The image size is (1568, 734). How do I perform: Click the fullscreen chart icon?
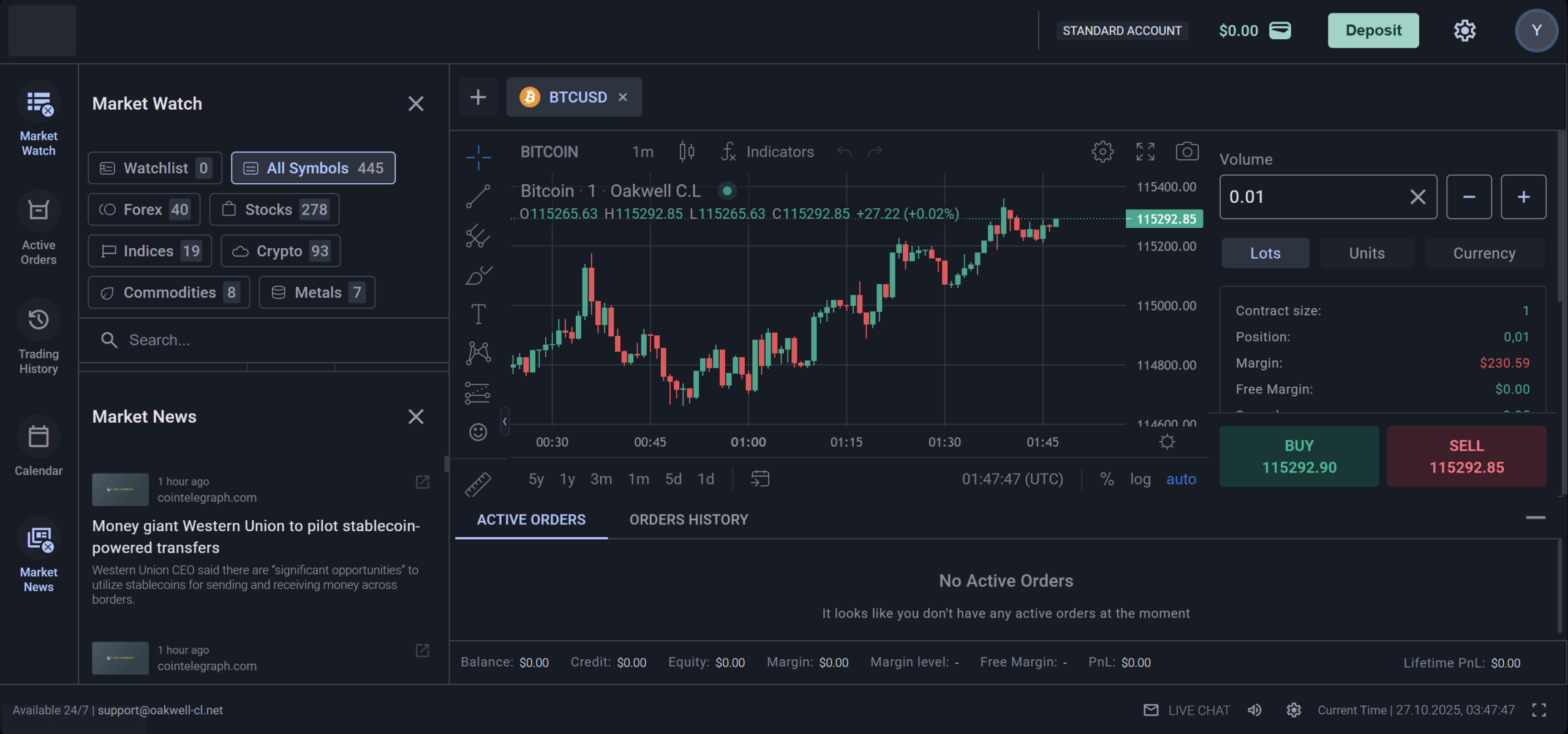(1145, 151)
